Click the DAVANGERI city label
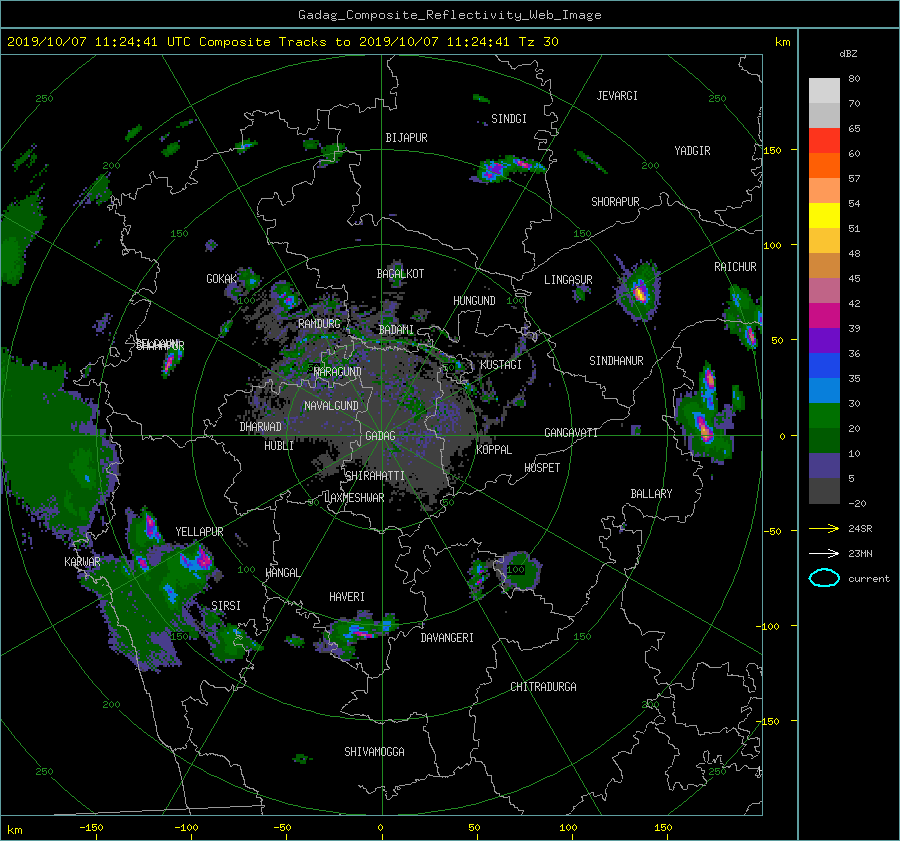This screenshot has height=841, width=900. [x=447, y=638]
